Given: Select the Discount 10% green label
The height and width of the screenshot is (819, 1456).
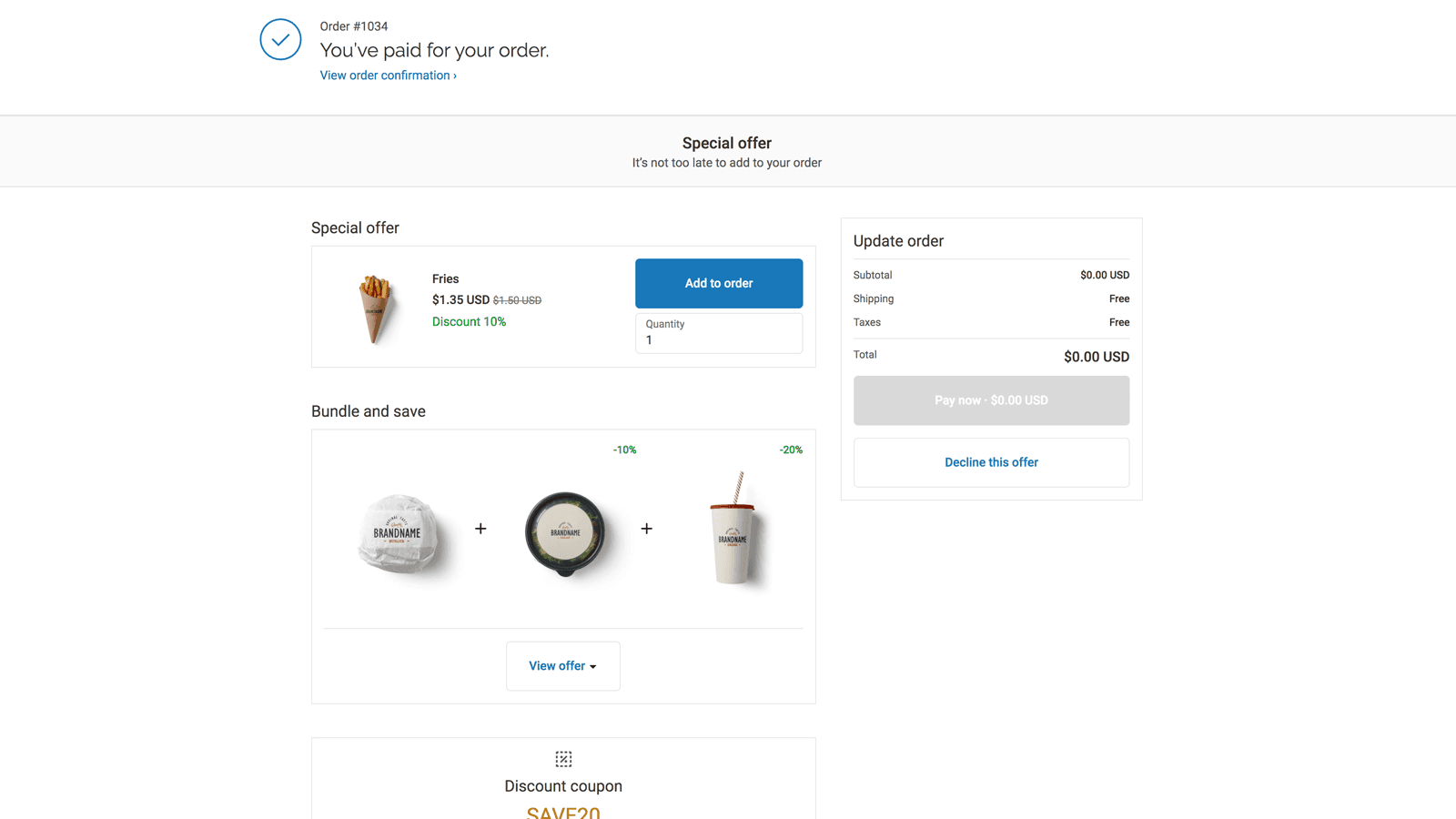Looking at the screenshot, I should [x=469, y=321].
